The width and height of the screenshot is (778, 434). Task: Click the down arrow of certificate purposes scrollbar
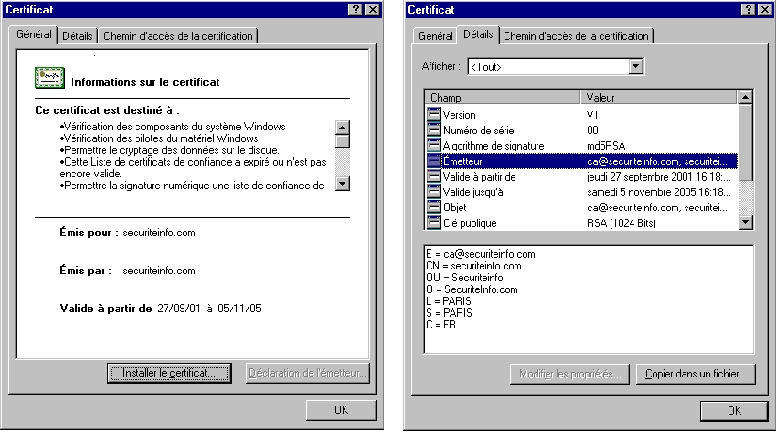[341, 183]
